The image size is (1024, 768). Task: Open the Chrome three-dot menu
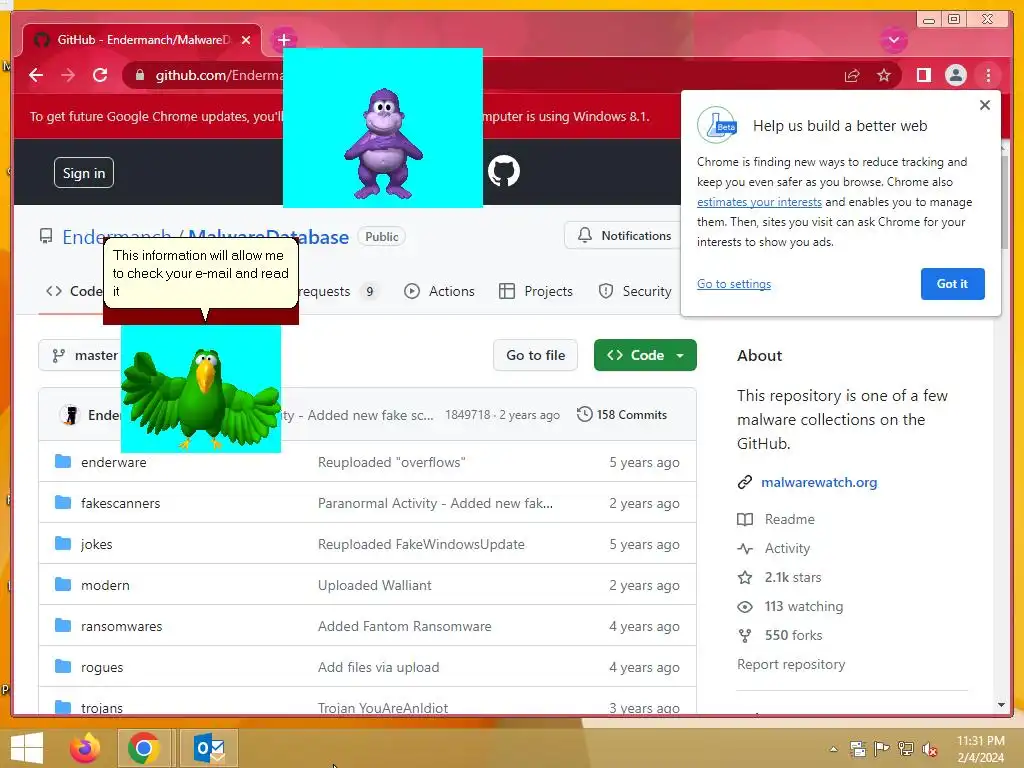988,75
